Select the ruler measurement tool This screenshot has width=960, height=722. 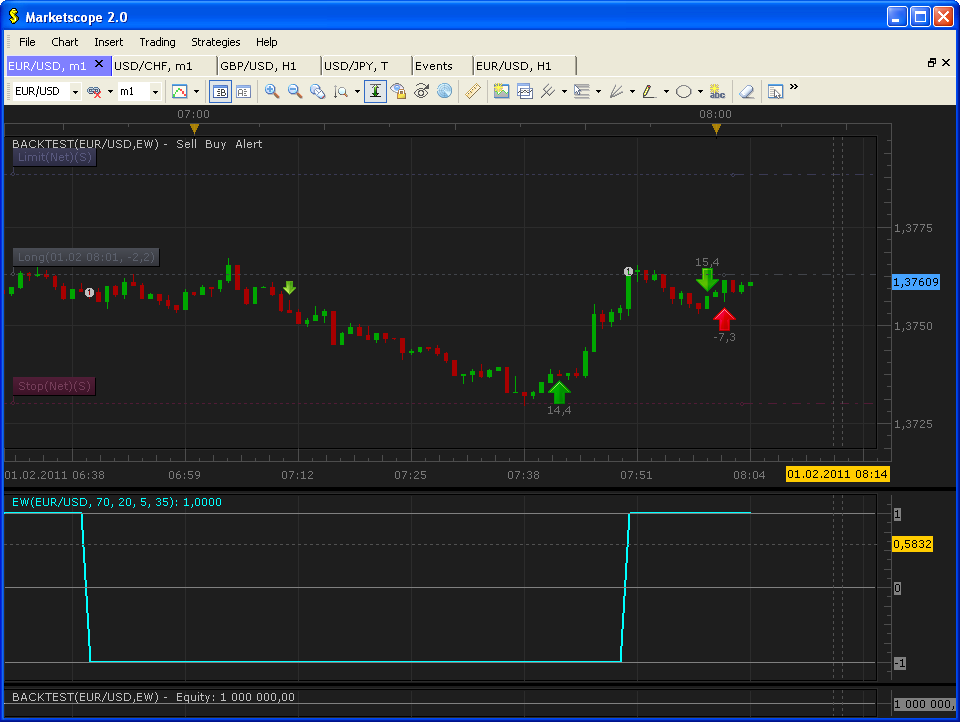(473, 91)
